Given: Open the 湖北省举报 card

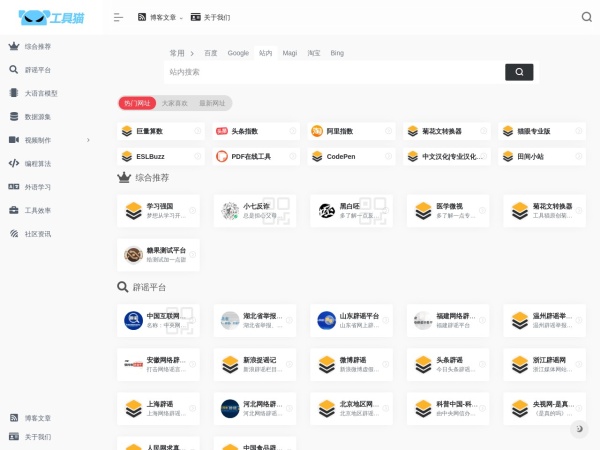Looking at the screenshot, I should 255,321.
